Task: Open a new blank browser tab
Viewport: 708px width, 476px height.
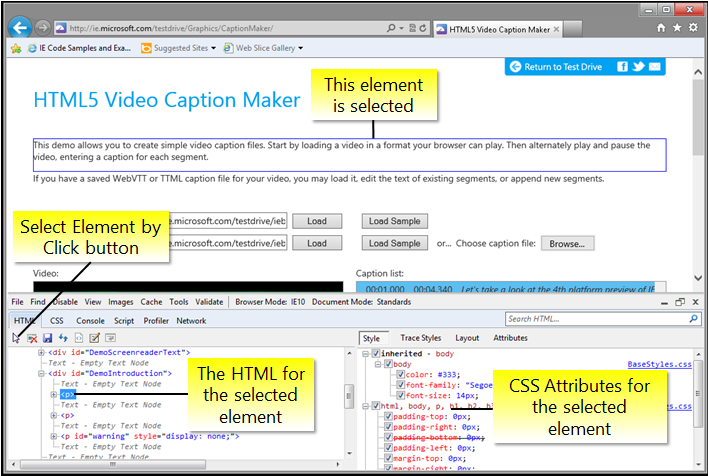Action: 573,29
